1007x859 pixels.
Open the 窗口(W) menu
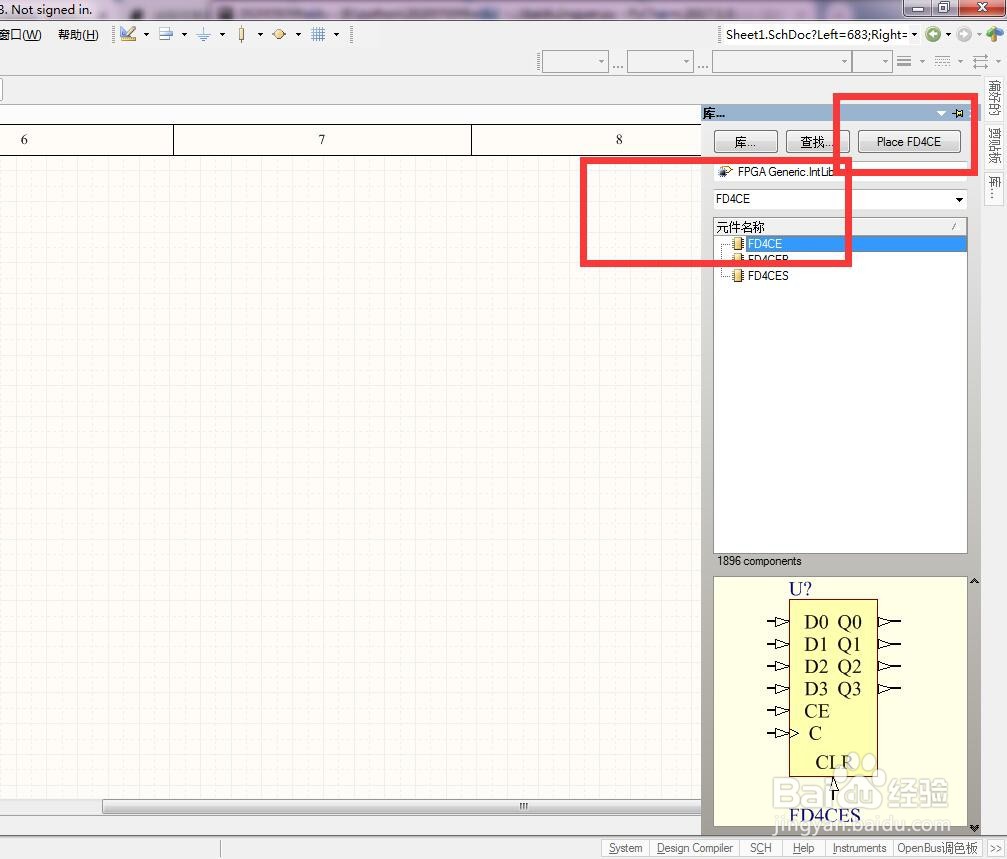point(21,35)
